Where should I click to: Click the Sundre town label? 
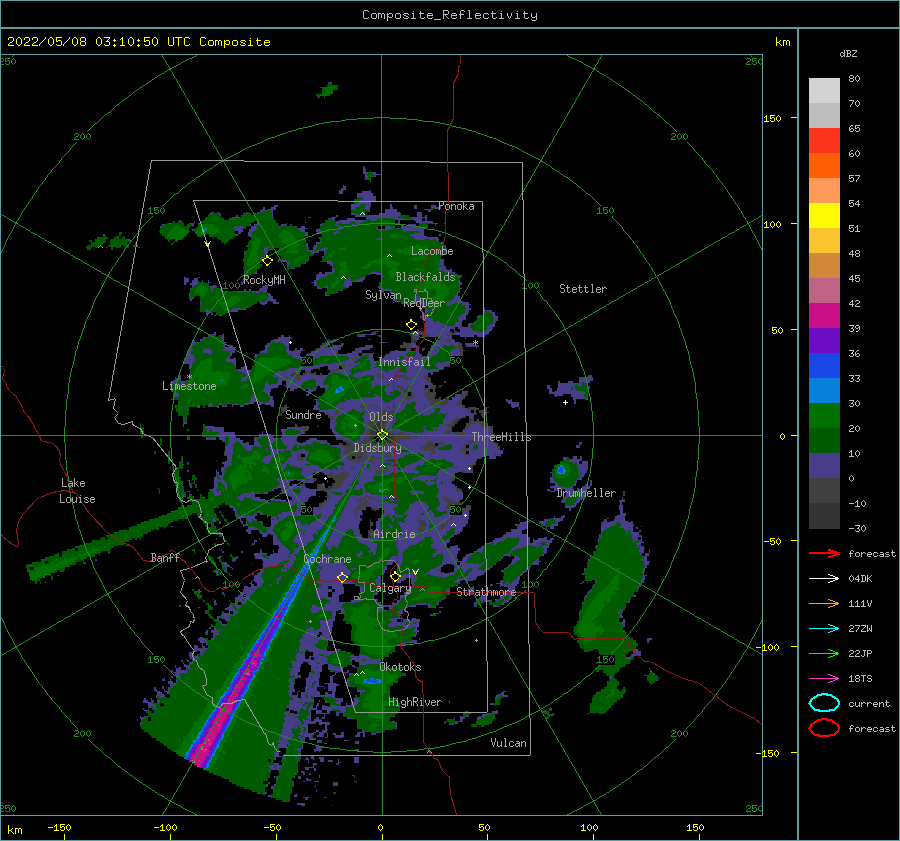click(x=303, y=414)
